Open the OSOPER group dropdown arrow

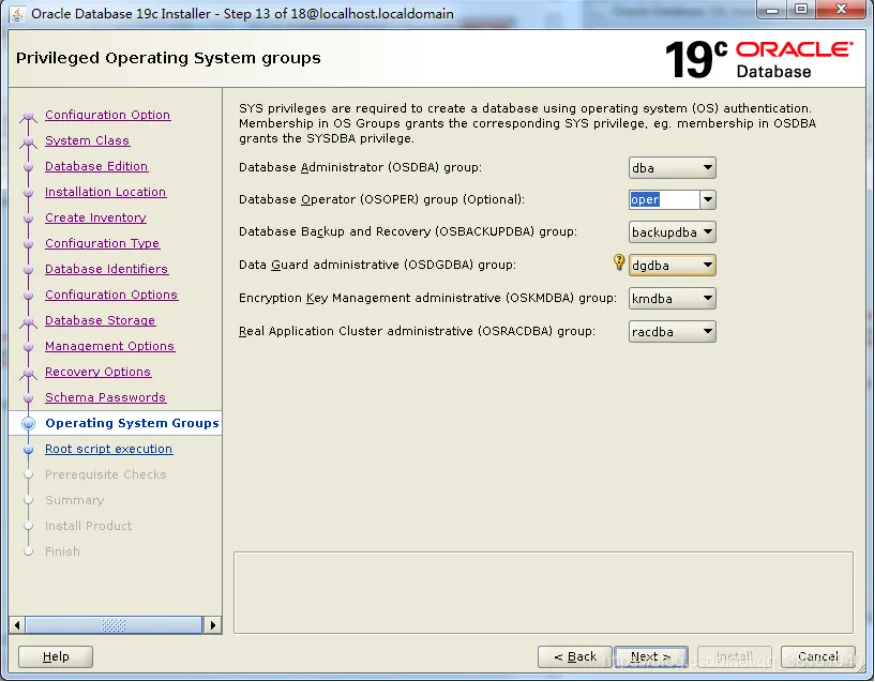[x=708, y=199]
